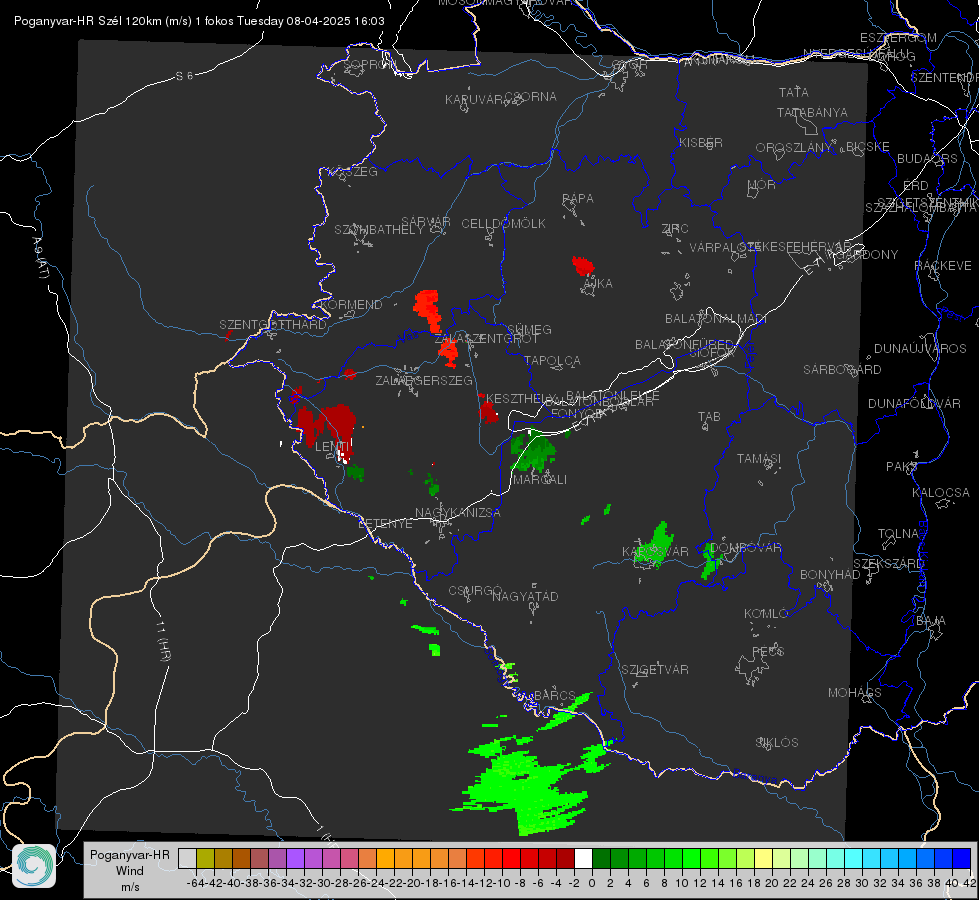Click the CSORNA label
979x900 pixels.
pyautogui.click(x=531, y=97)
